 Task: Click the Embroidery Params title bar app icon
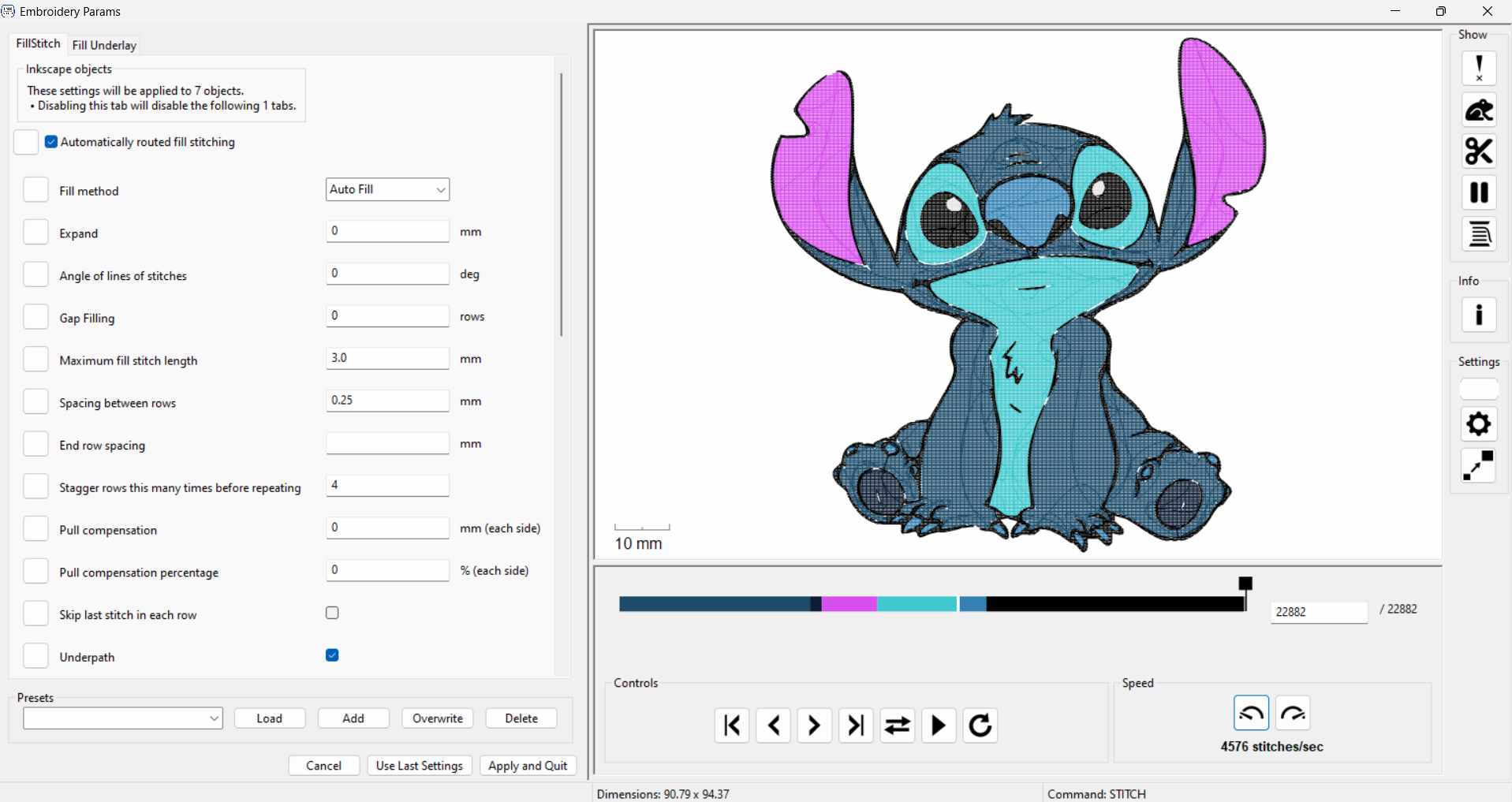[x=8, y=11]
